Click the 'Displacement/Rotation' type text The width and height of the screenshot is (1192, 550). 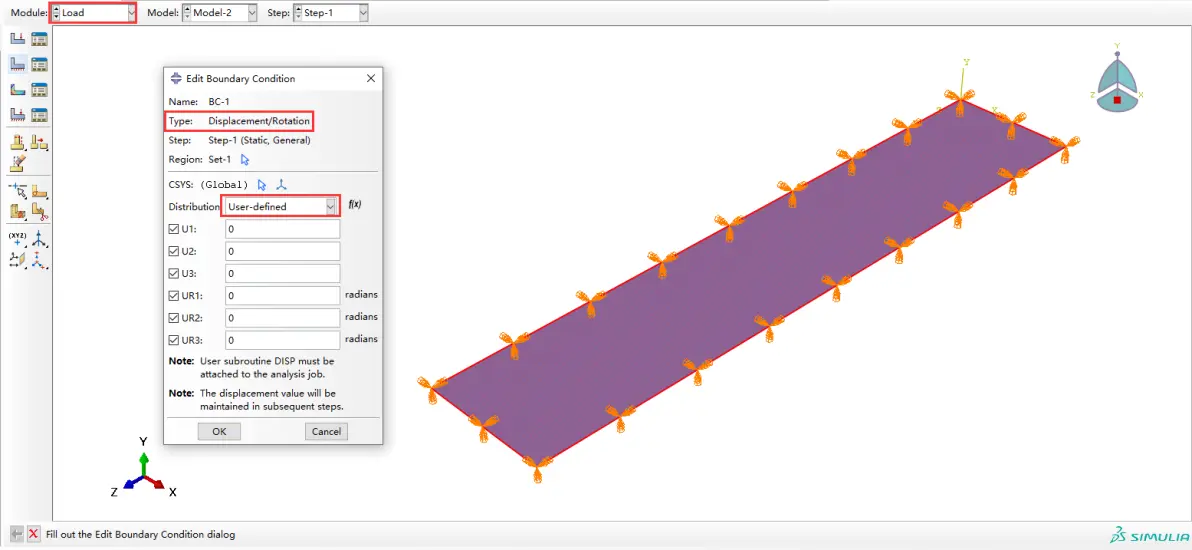point(258,120)
